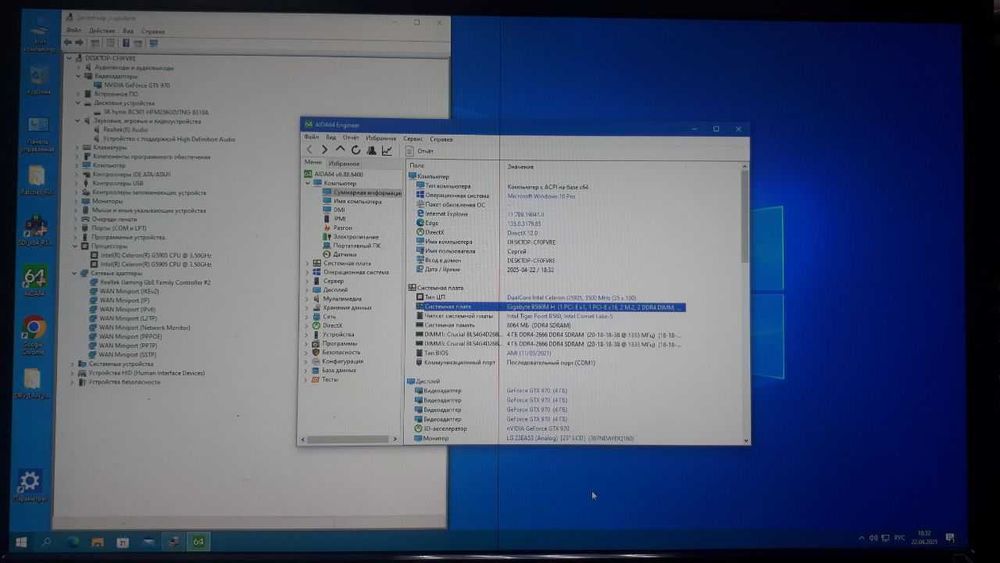Open the notification center icon in tray

[950, 537]
